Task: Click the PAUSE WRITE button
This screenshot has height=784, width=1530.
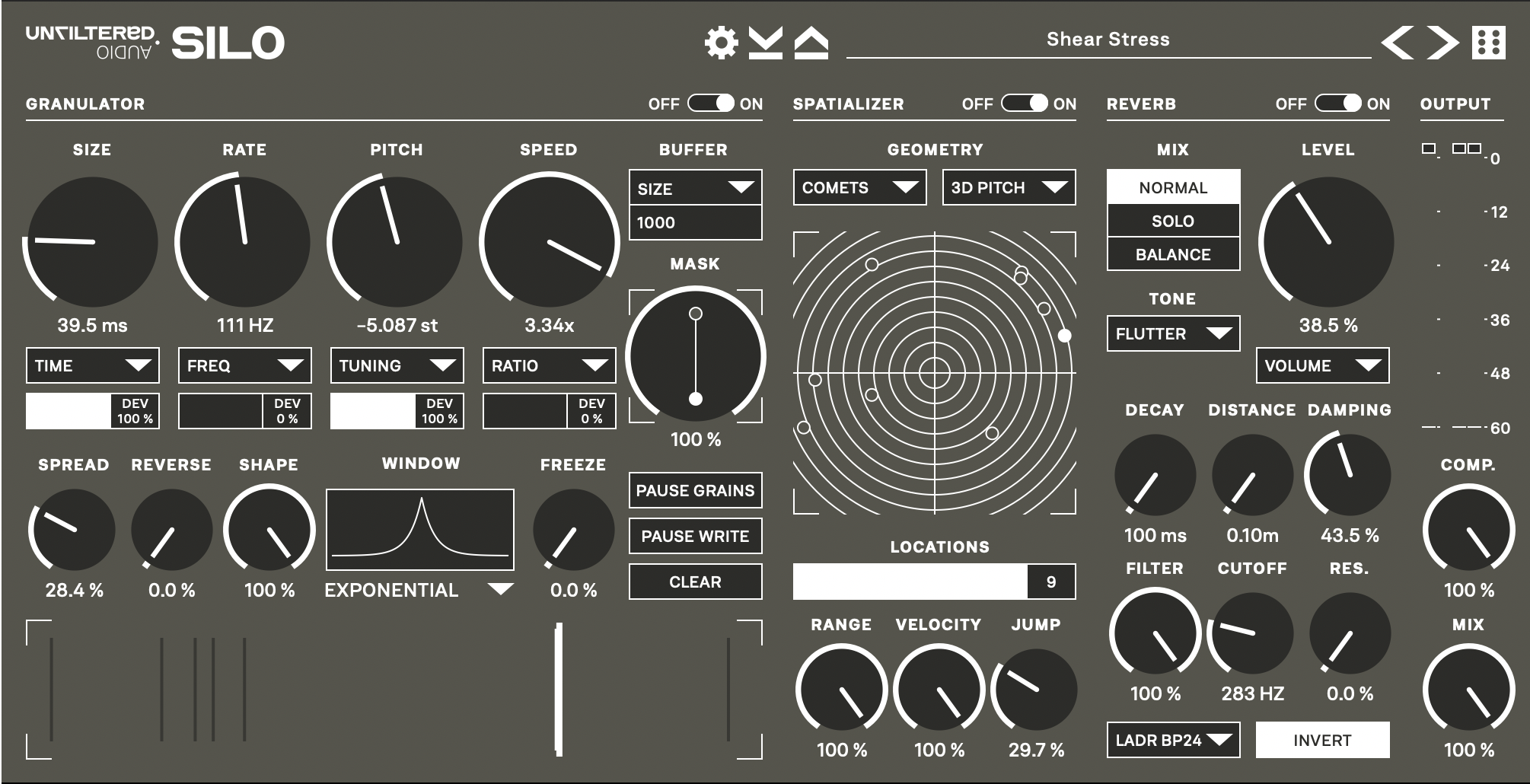Action: coord(695,536)
